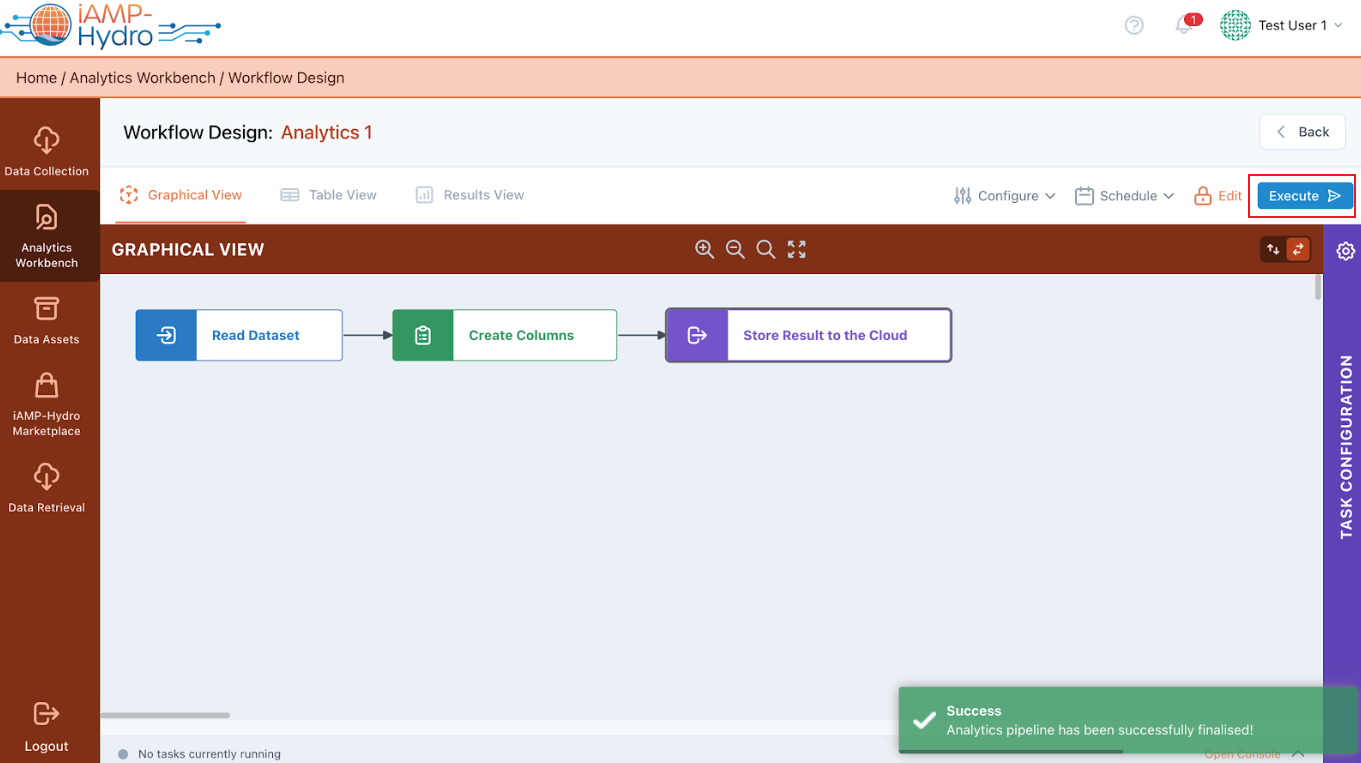This screenshot has width=1361, height=763.
Task: Click the fit-to-screen expand arrows icon
Action: (797, 249)
